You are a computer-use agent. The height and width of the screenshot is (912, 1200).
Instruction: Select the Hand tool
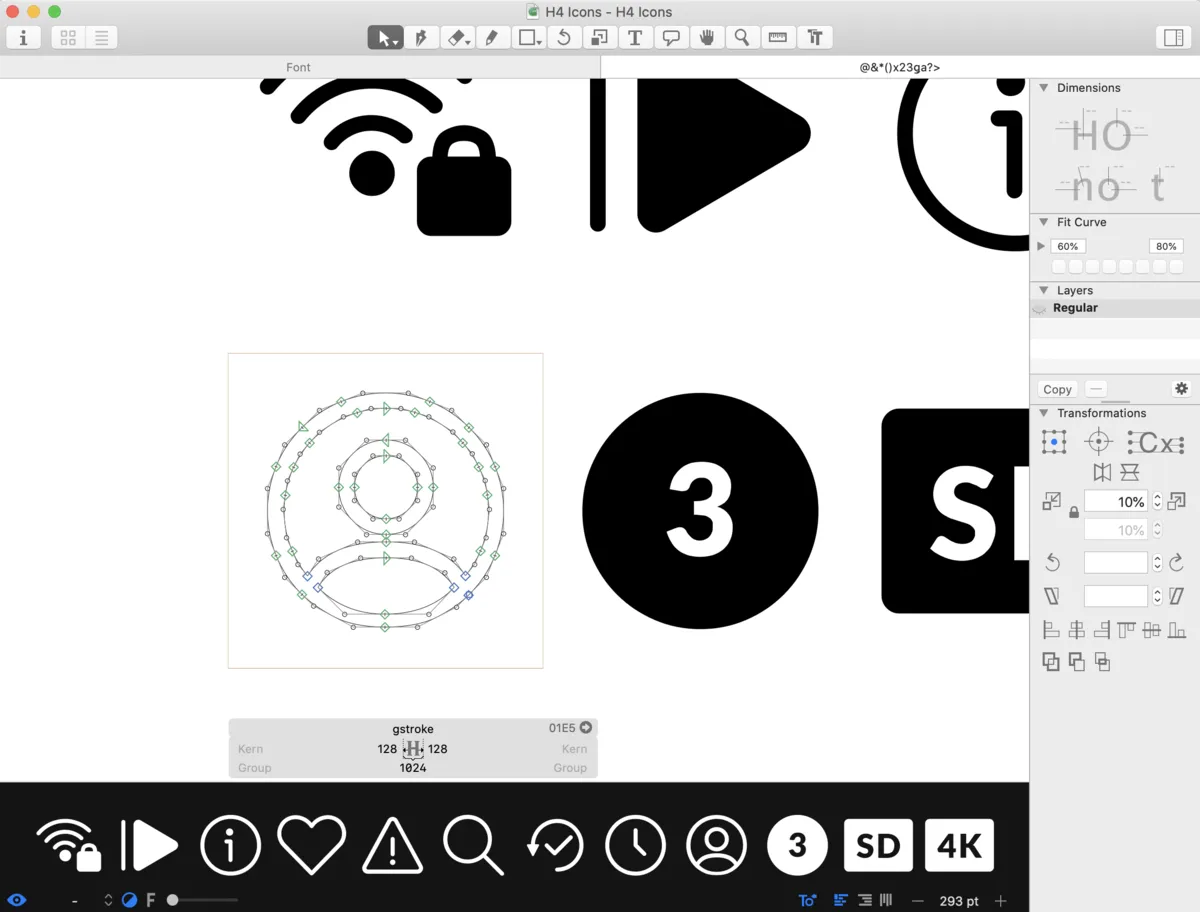click(x=706, y=38)
